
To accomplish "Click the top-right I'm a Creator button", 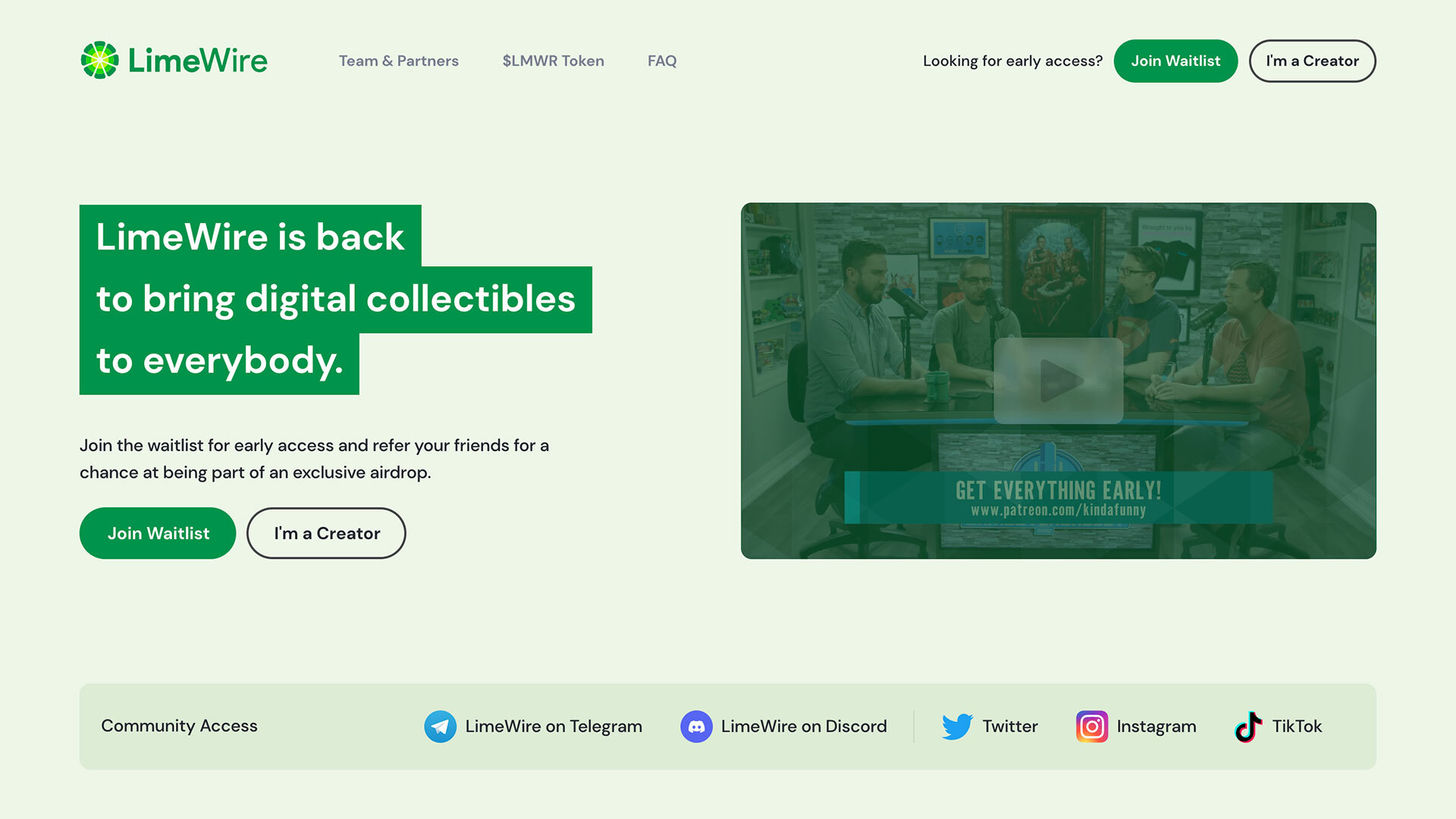I will pyautogui.click(x=1312, y=61).
